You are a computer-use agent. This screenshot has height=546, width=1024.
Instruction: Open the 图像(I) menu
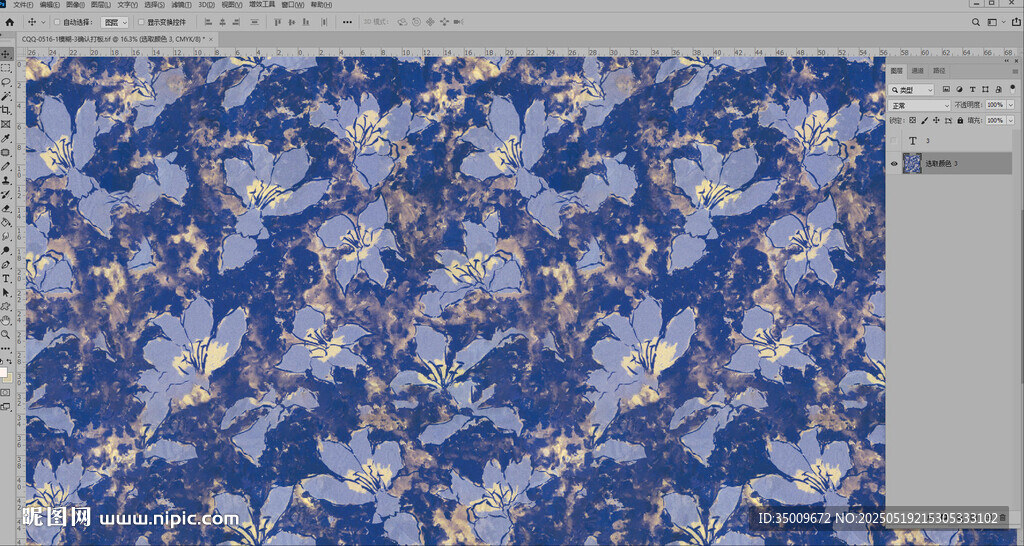[x=76, y=5]
